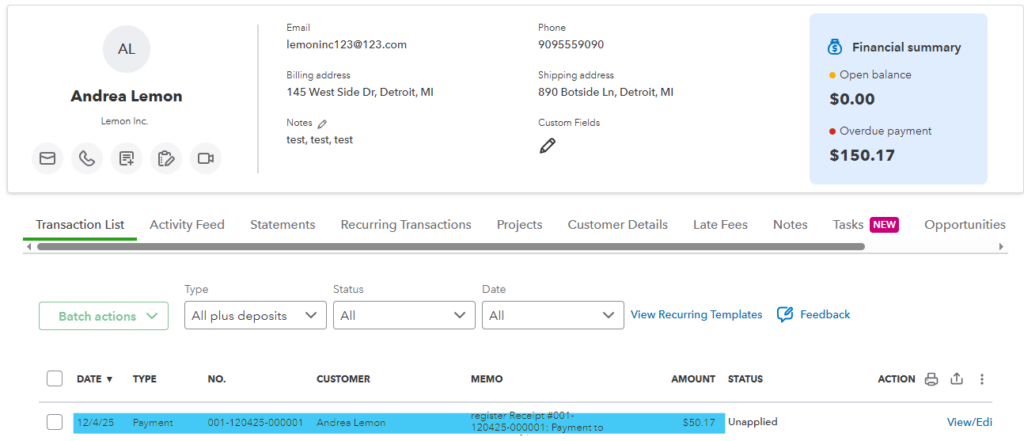The image size is (1024, 441).
Task: Click the phone call icon under Lemon Inc.
Action: point(87,159)
